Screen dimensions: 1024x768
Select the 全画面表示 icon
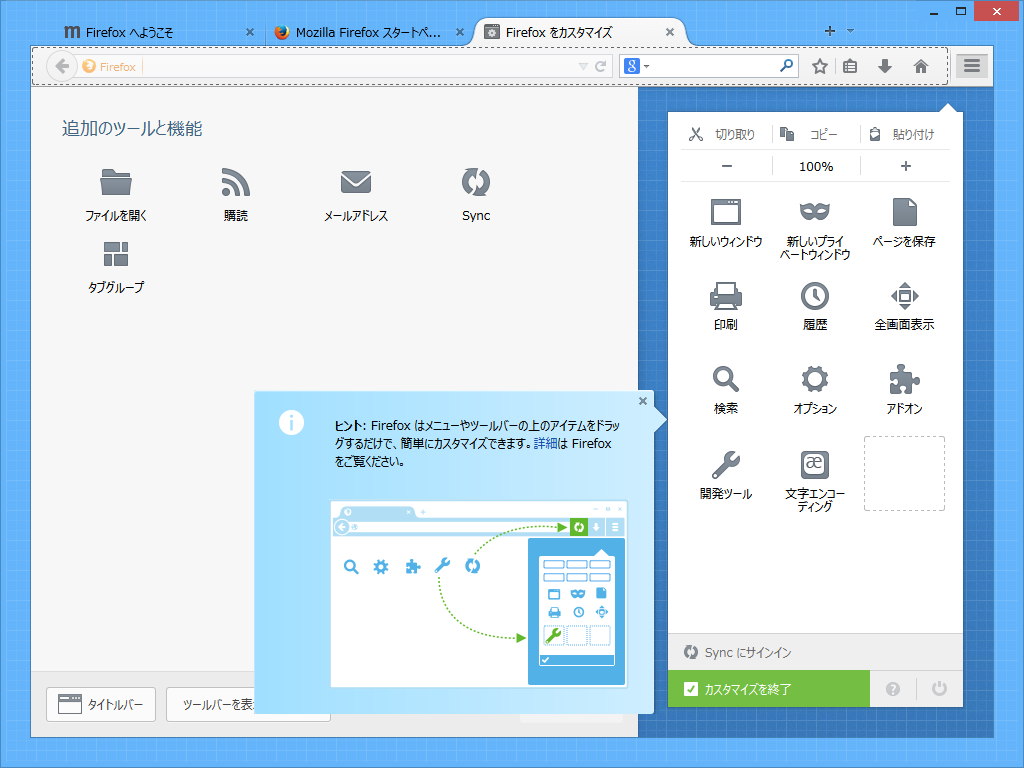pos(904,296)
